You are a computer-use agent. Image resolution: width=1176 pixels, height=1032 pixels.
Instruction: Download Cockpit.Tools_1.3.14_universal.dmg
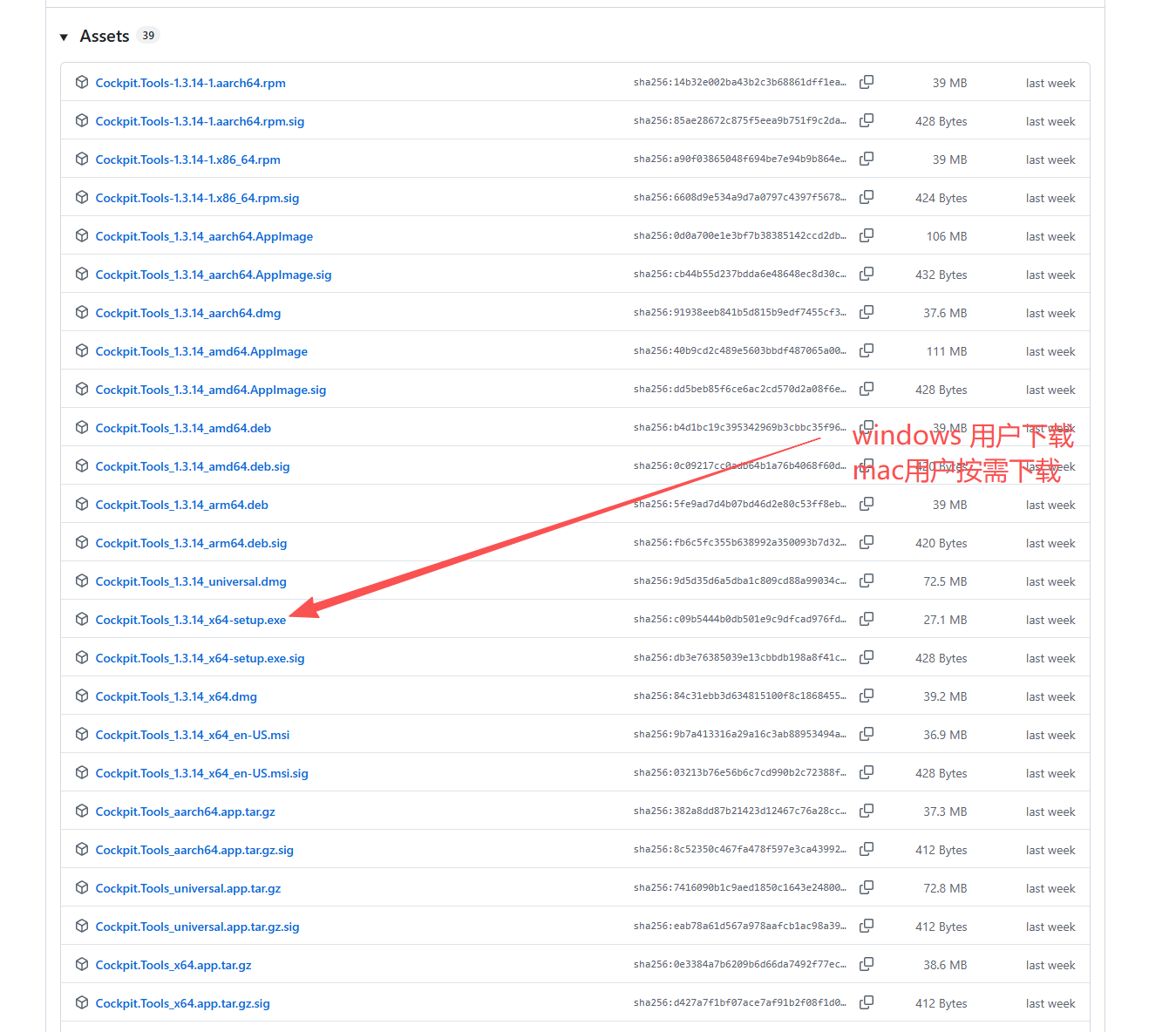tap(191, 581)
